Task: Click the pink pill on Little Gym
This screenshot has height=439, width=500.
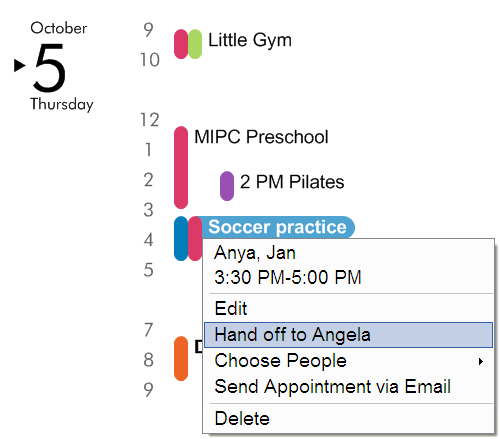Action: click(x=181, y=44)
